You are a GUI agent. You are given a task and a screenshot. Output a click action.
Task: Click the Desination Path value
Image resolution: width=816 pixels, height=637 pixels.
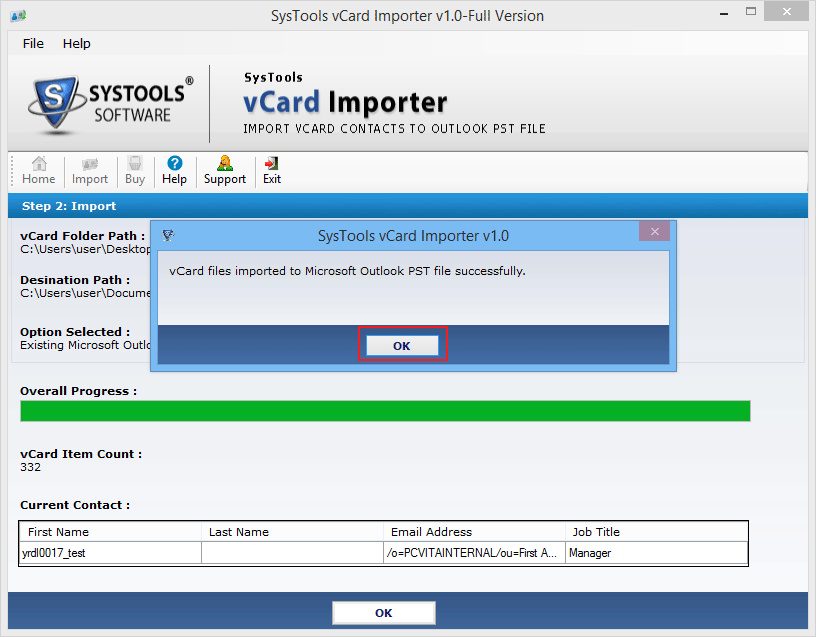click(85, 293)
